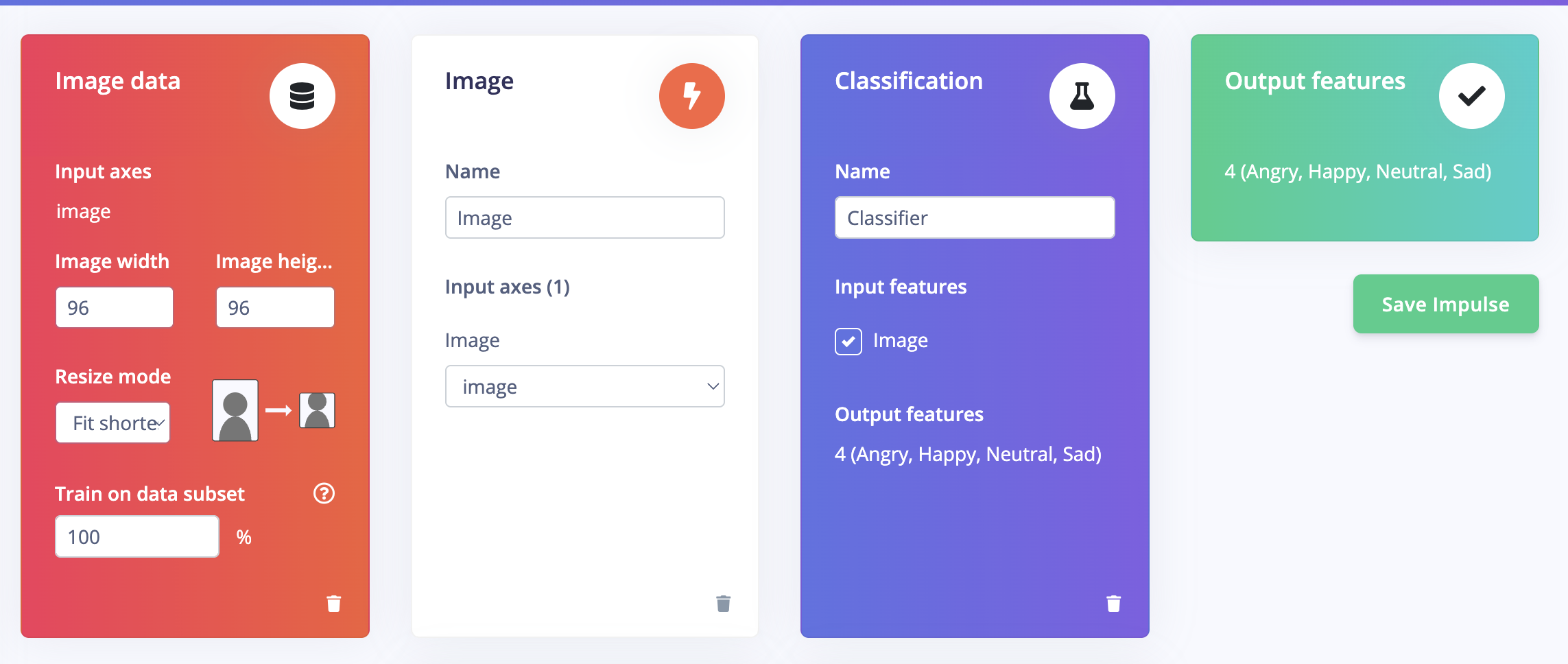
Task: Click the resize mode preview illustration
Action: [x=274, y=410]
